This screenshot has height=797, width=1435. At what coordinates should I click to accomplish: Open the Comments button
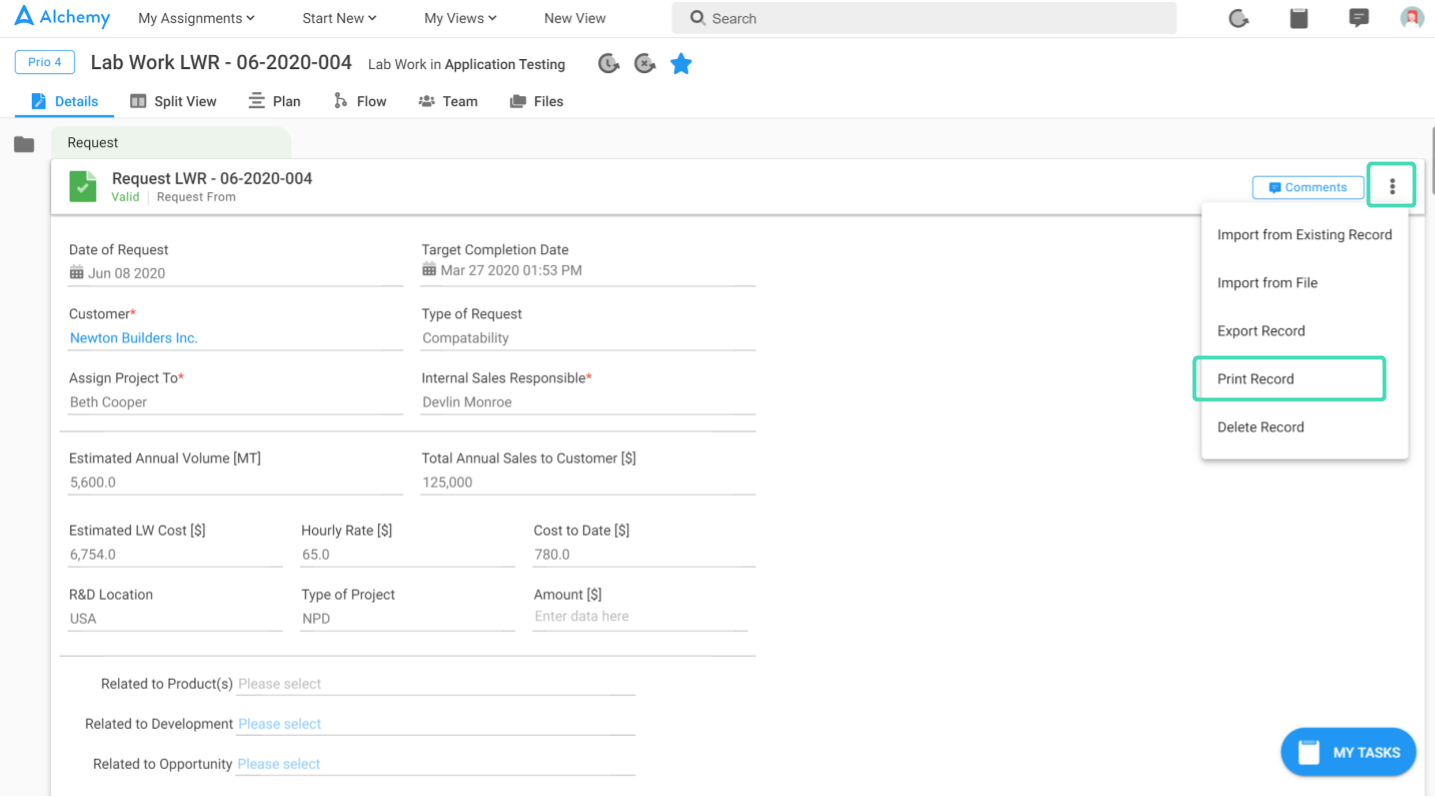point(1308,187)
